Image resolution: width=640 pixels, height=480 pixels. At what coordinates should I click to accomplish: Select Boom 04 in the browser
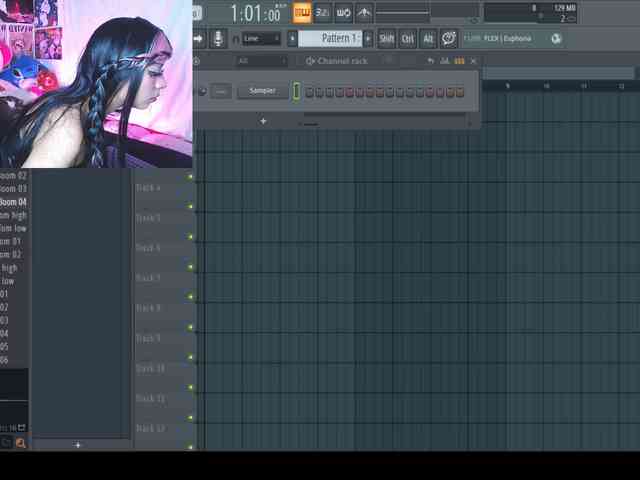point(14,202)
